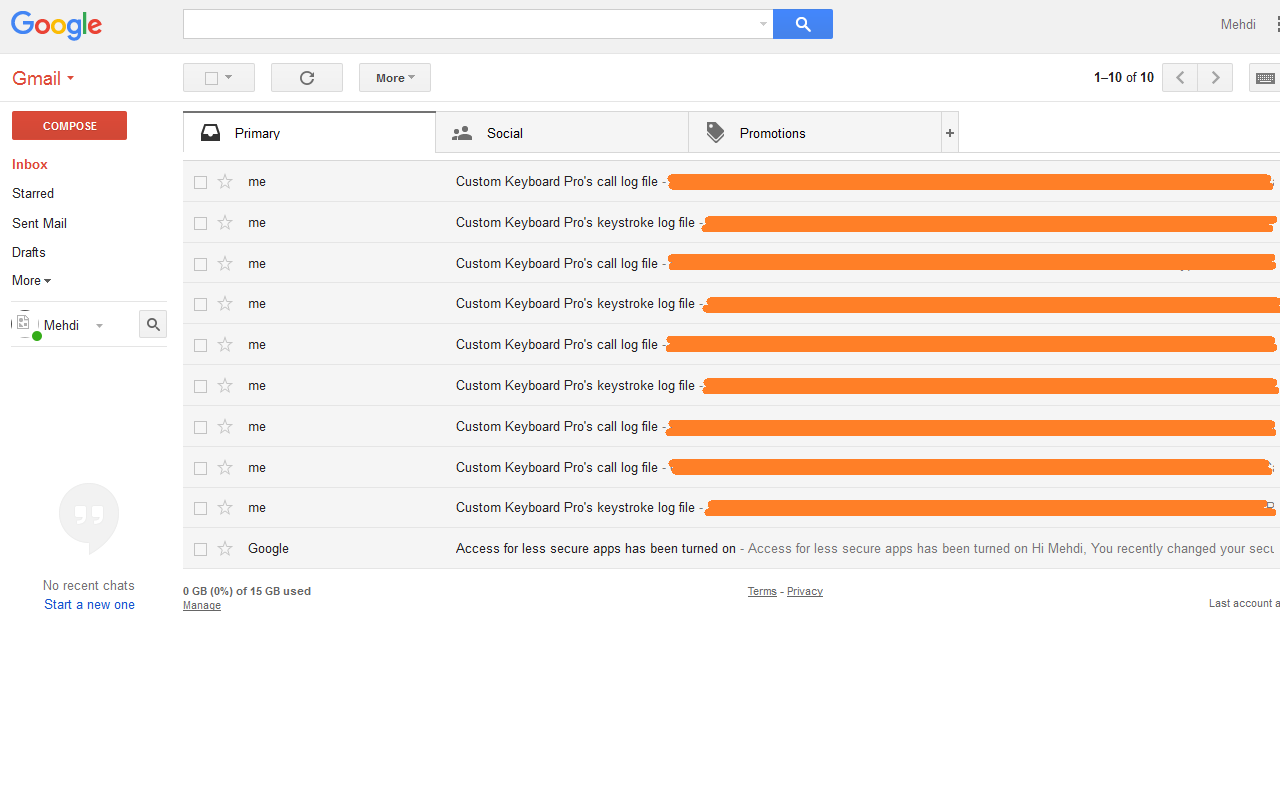The width and height of the screenshot is (1280, 800).
Task: Star the Google email about less secure apps
Action: pos(225,548)
